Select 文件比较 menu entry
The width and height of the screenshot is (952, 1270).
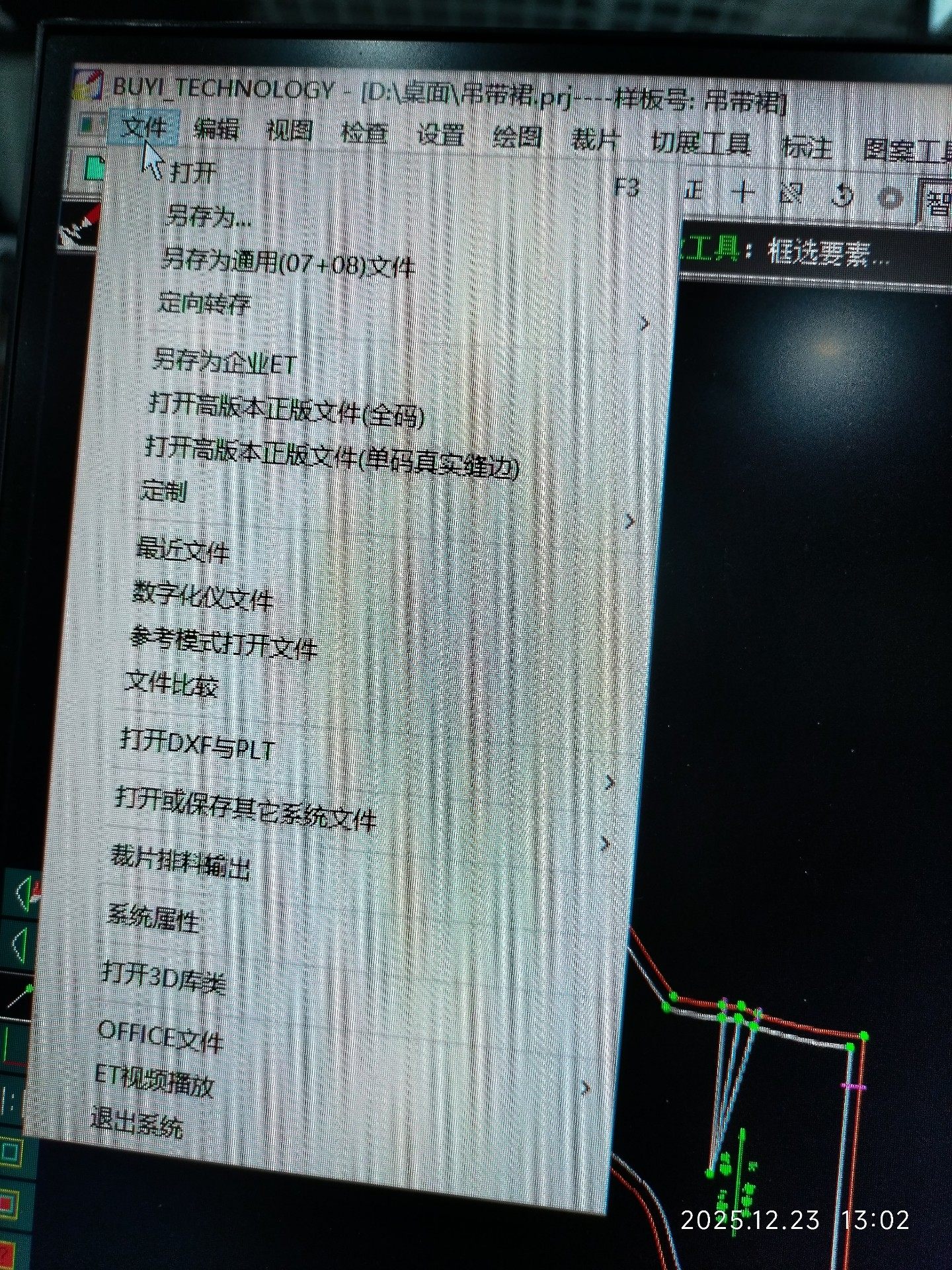(x=171, y=684)
